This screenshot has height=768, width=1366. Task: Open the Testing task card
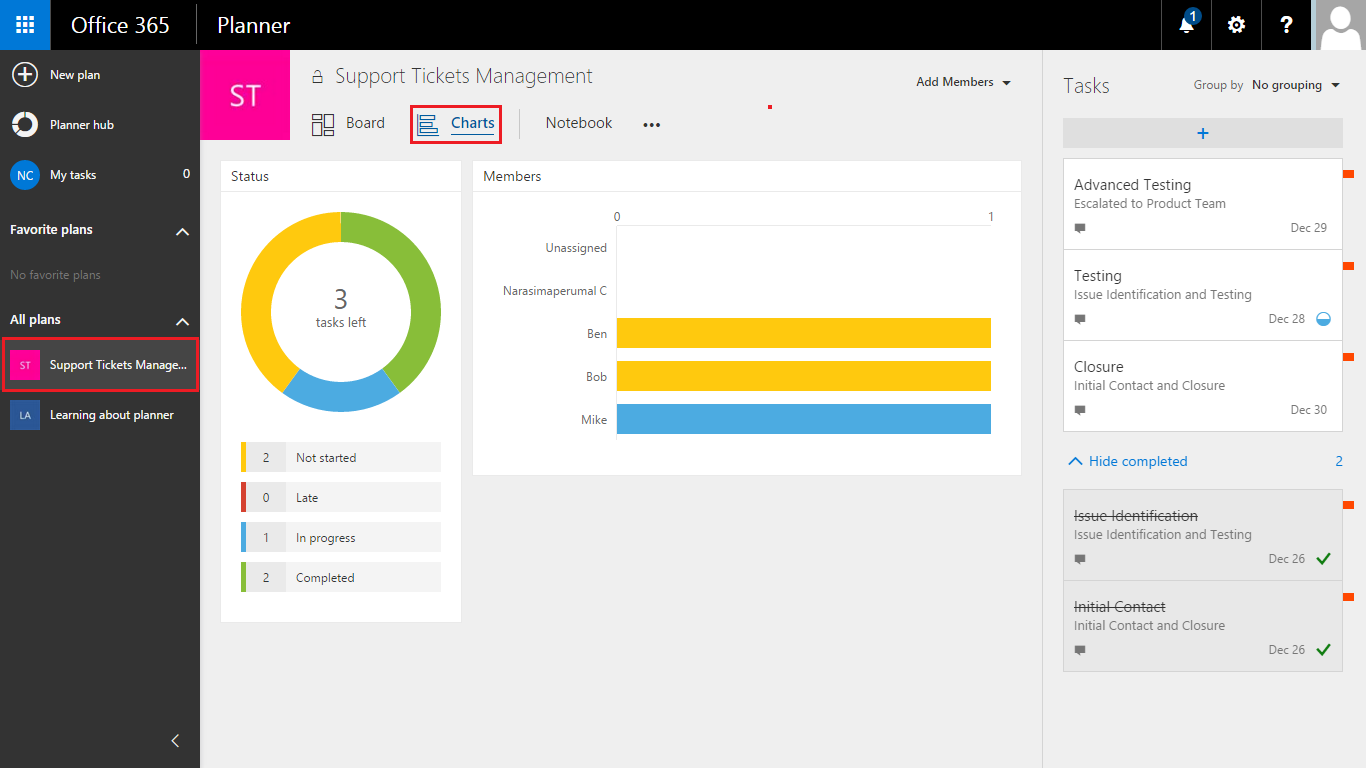(1203, 295)
